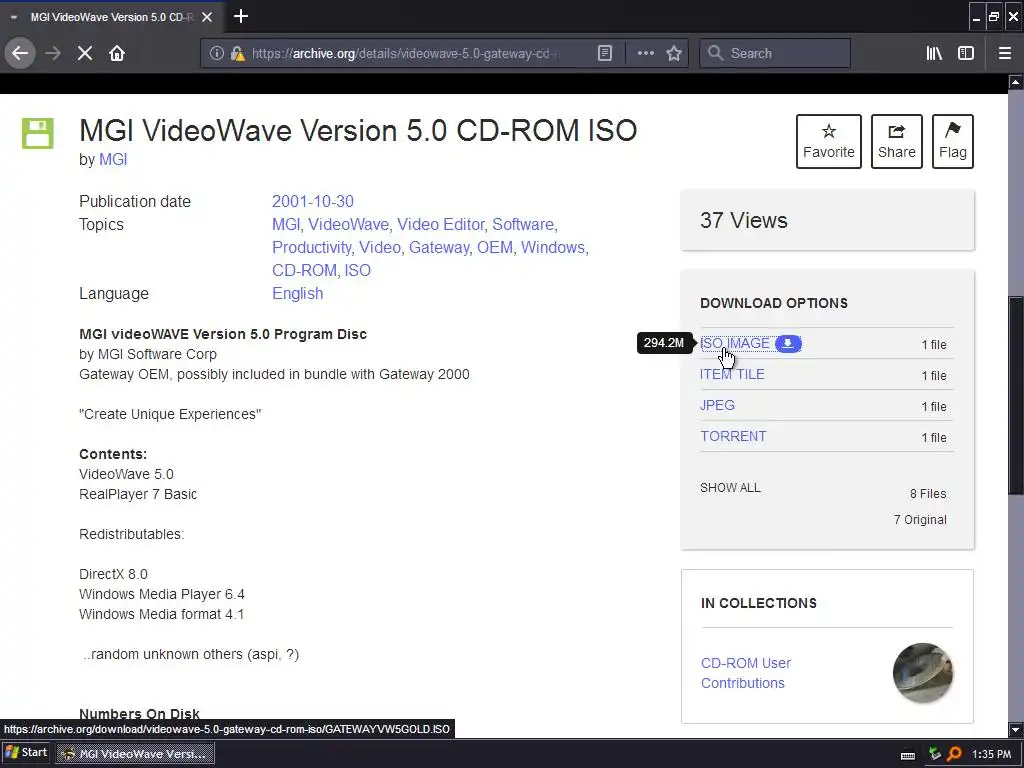Click the 7 Original count text
The width and height of the screenshot is (1024, 768).
pos(920,520)
